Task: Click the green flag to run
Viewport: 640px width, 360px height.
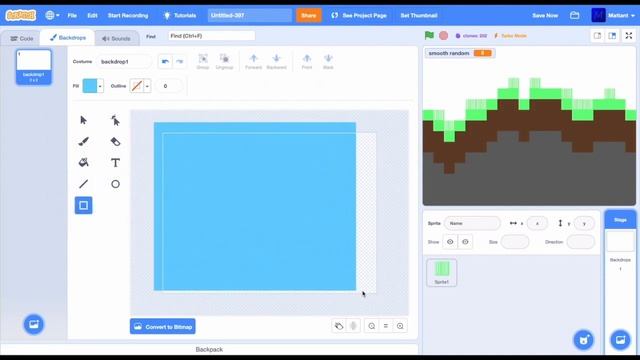Action: 429,36
